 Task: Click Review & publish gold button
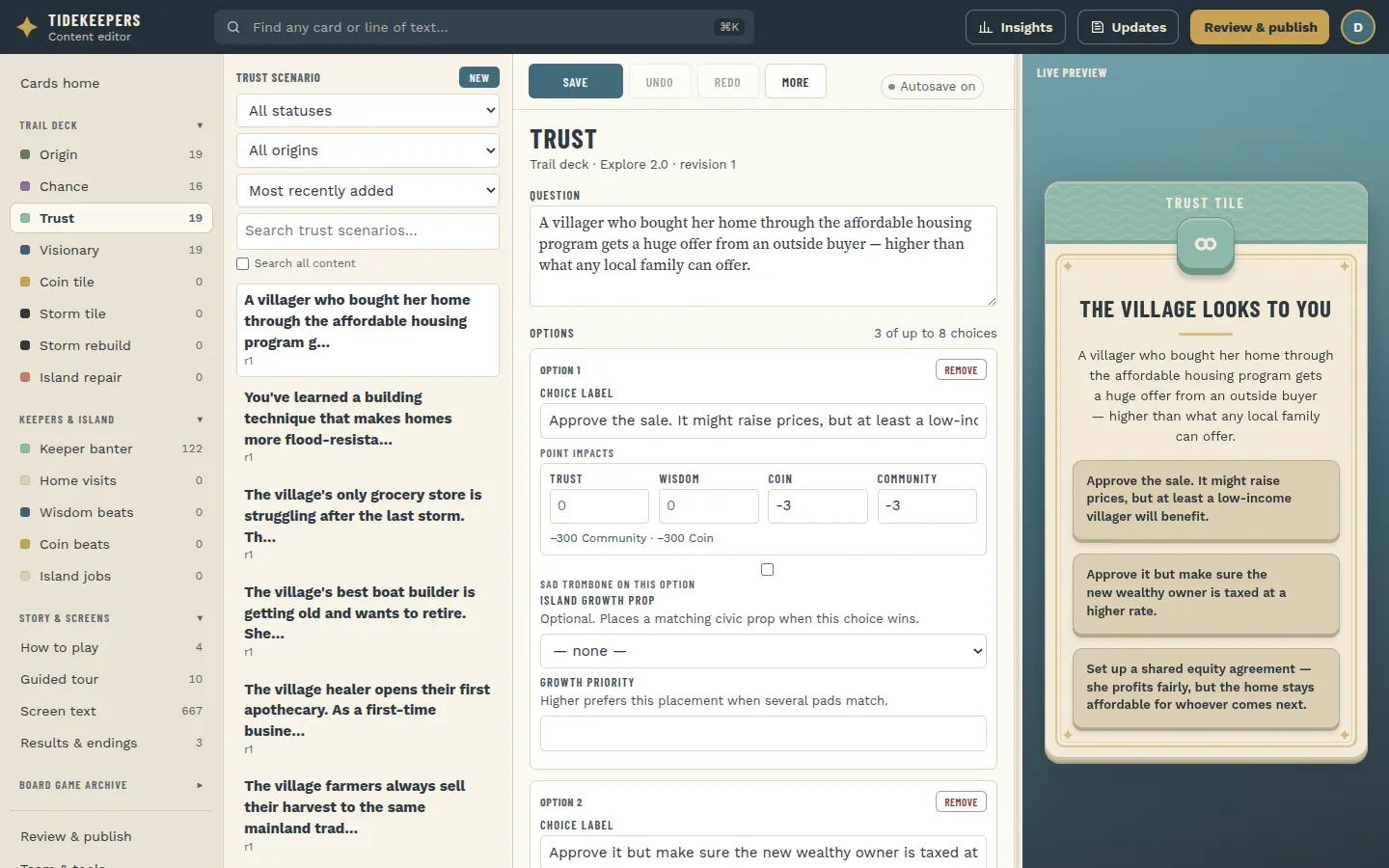1260,27
